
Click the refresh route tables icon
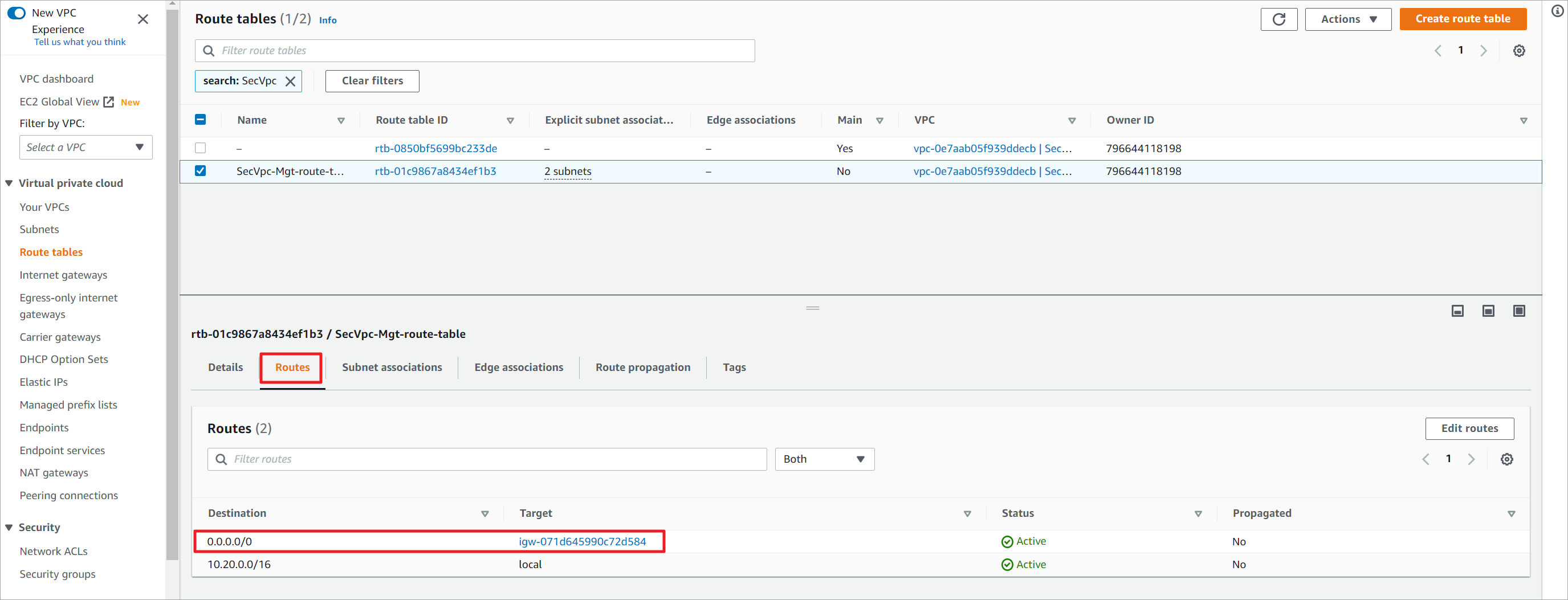point(1279,19)
